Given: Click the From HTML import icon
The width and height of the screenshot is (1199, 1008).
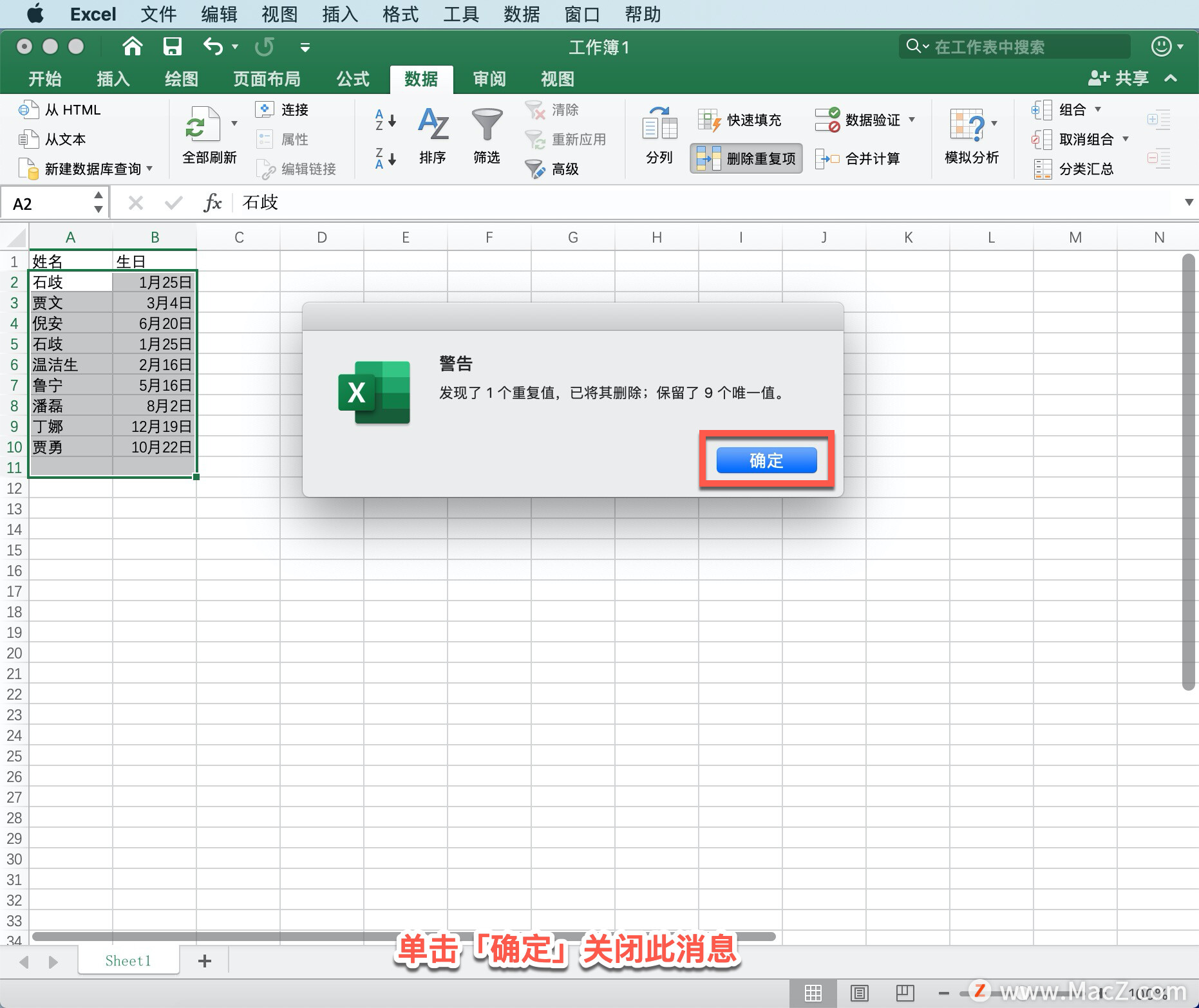Looking at the screenshot, I should tap(28, 109).
